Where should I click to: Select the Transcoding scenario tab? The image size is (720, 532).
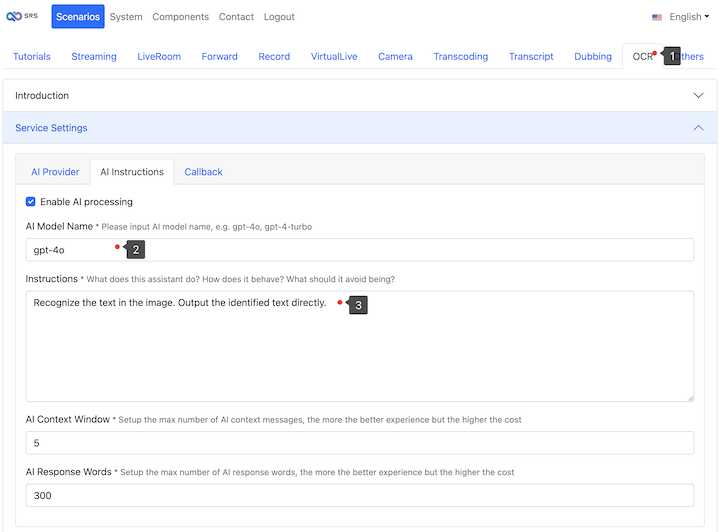tap(460, 57)
